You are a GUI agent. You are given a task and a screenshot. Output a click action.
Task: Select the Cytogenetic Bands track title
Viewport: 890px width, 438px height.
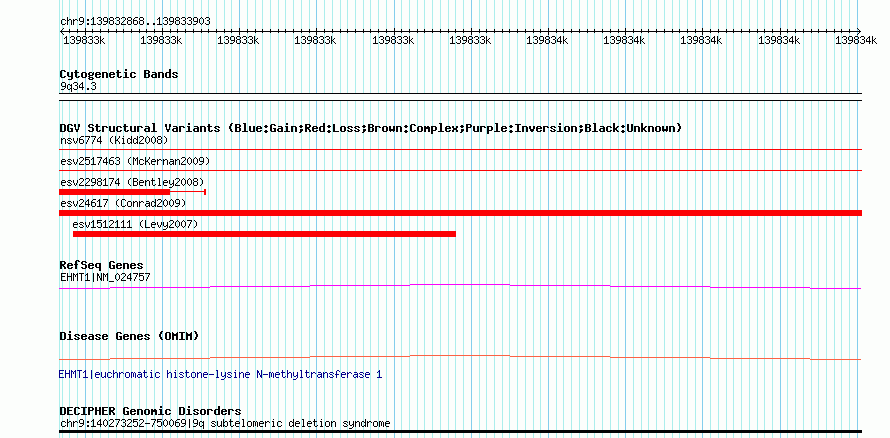(119, 74)
